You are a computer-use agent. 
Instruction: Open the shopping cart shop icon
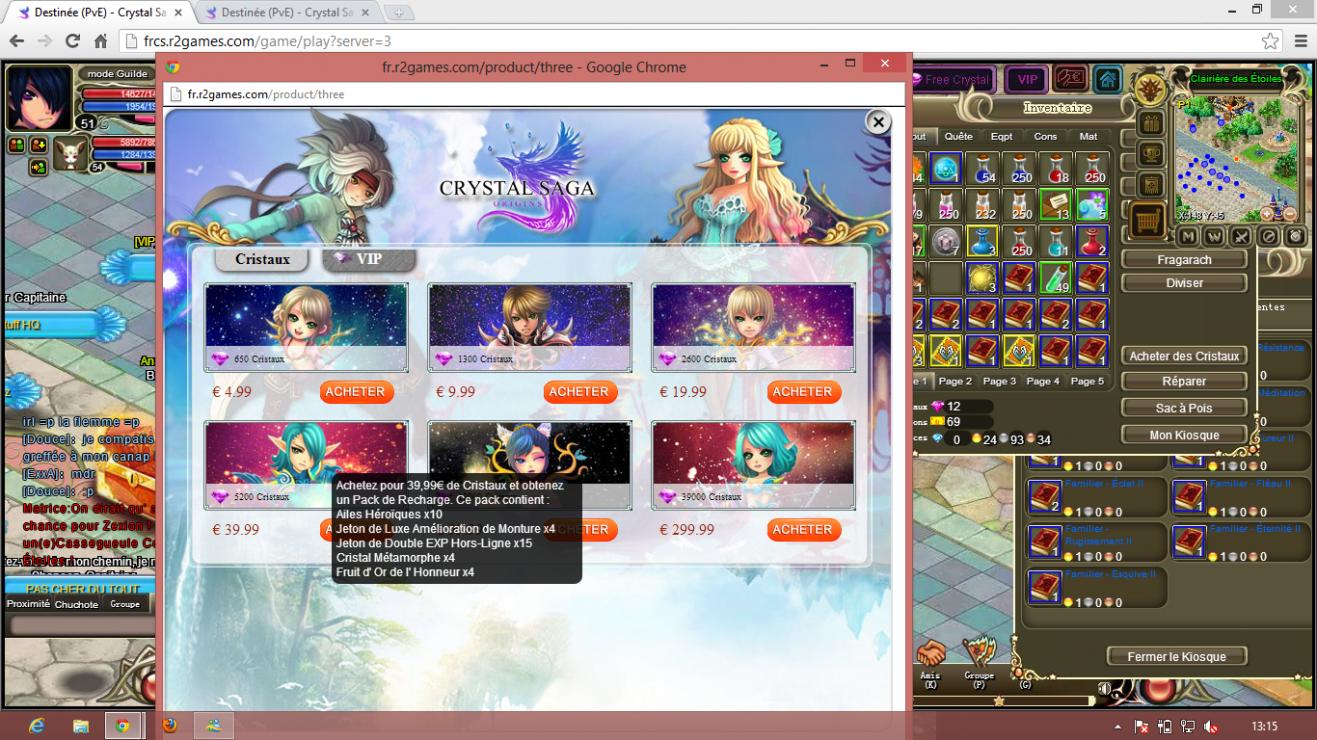pos(1148,221)
